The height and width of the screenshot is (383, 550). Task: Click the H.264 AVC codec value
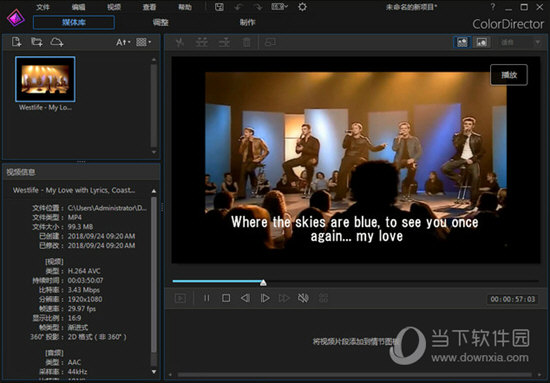tap(84, 271)
